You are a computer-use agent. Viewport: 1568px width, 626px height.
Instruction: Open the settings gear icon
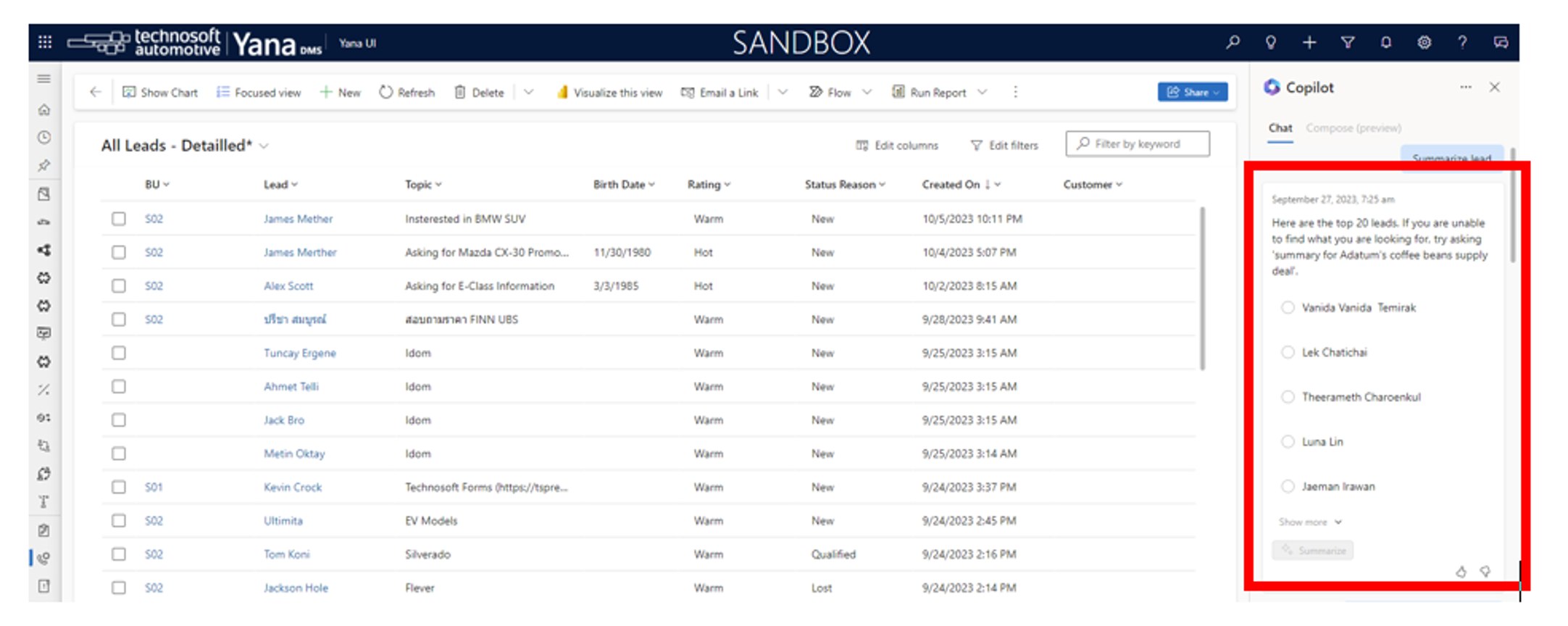click(1425, 42)
